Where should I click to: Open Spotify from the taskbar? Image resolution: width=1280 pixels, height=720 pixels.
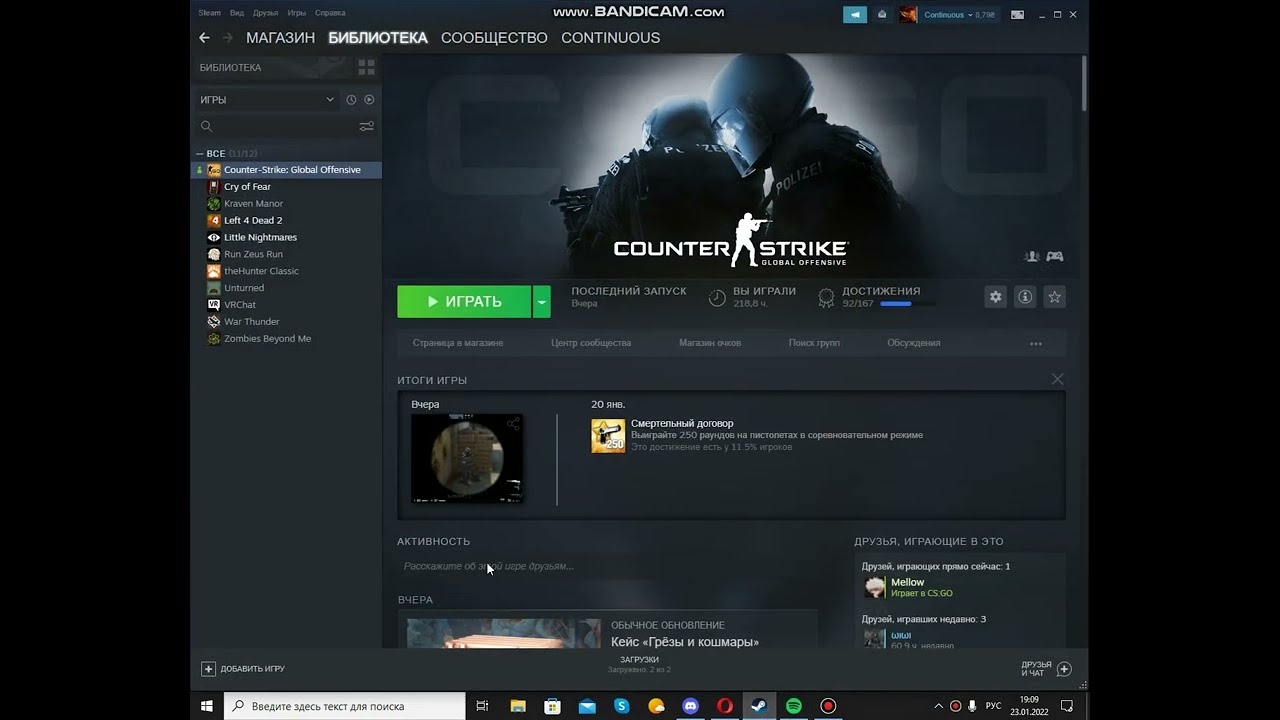pos(794,706)
